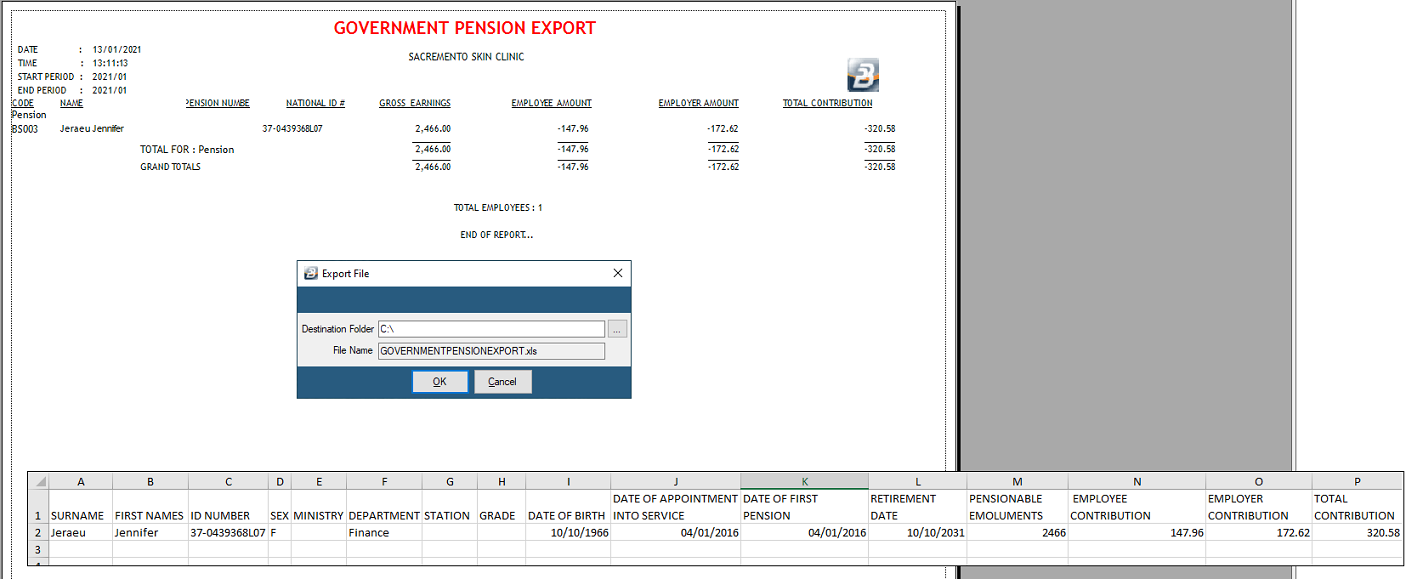
Task: Close the Export File dialog
Action: pos(617,273)
